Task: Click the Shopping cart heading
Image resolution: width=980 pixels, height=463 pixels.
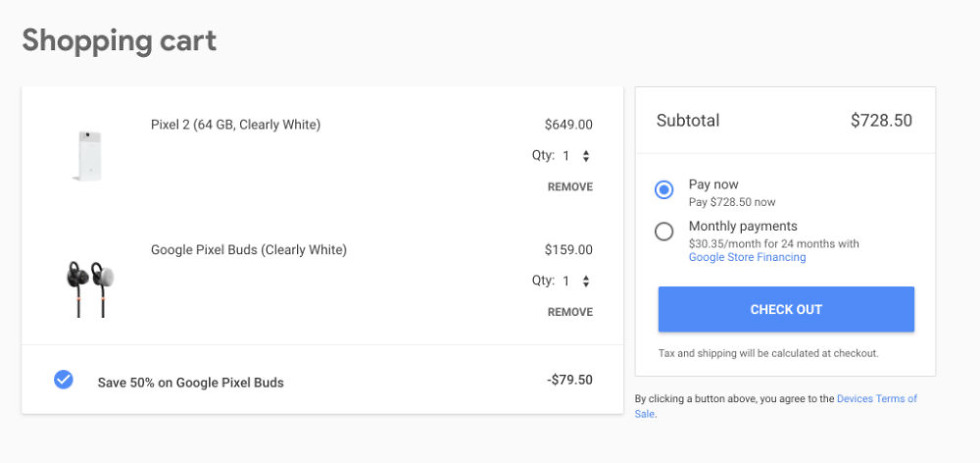Action: pyautogui.click(x=119, y=41)
